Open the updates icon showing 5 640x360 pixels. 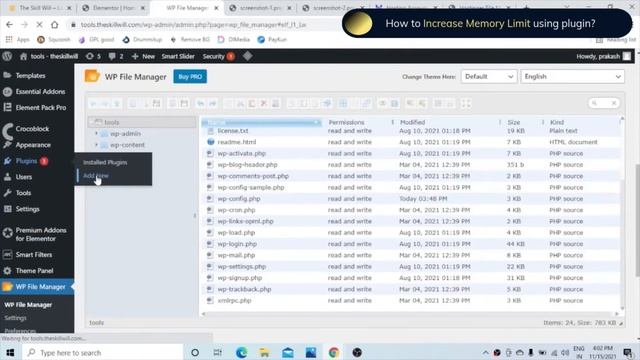[93, 56]
